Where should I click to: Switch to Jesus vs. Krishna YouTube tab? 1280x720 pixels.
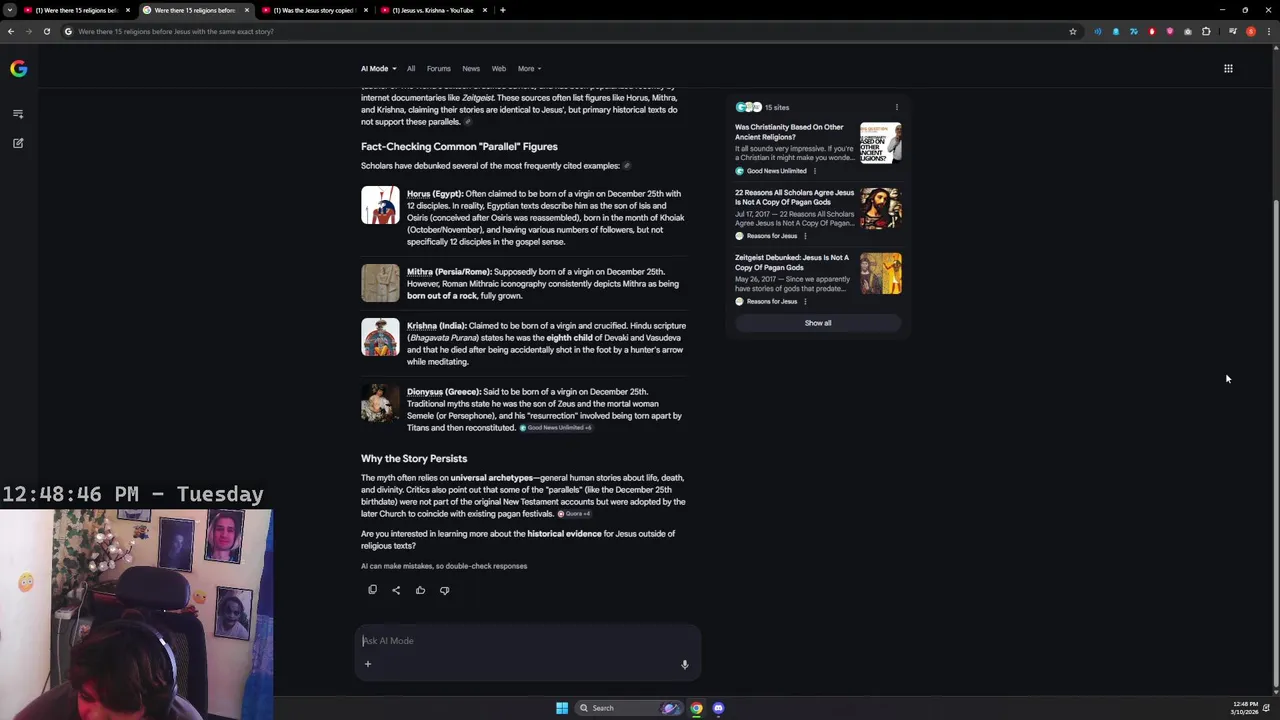point(433,10)
